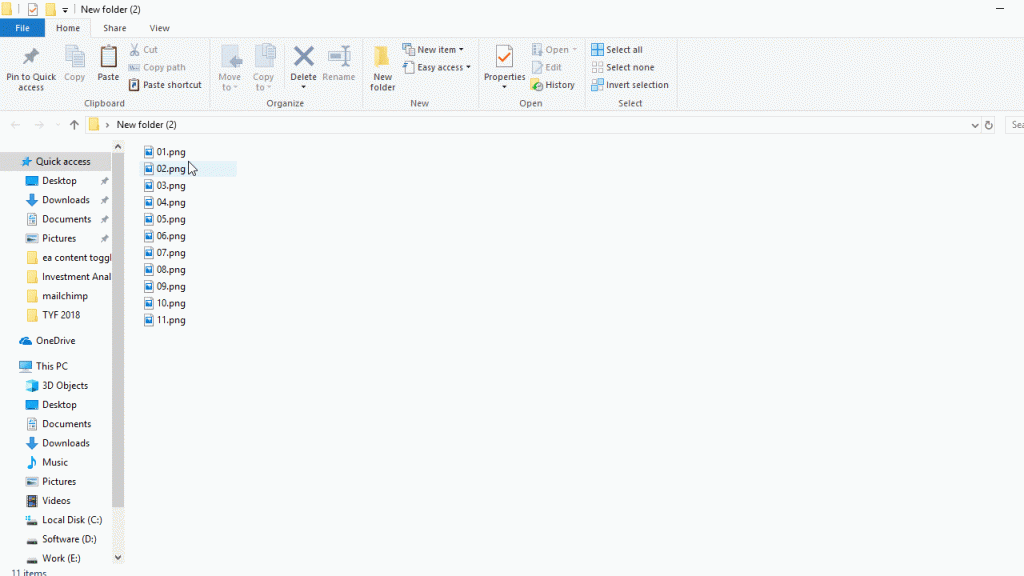Click the Up directory arrow

pyautogui.click(x=74, y=125)
